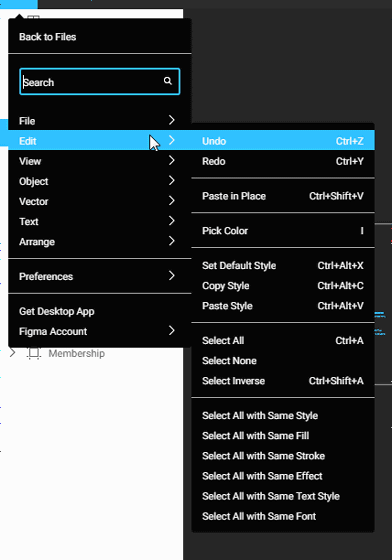Click into the Search input field
The height and width of the screenshot is (560, 392).
point(100,82)
